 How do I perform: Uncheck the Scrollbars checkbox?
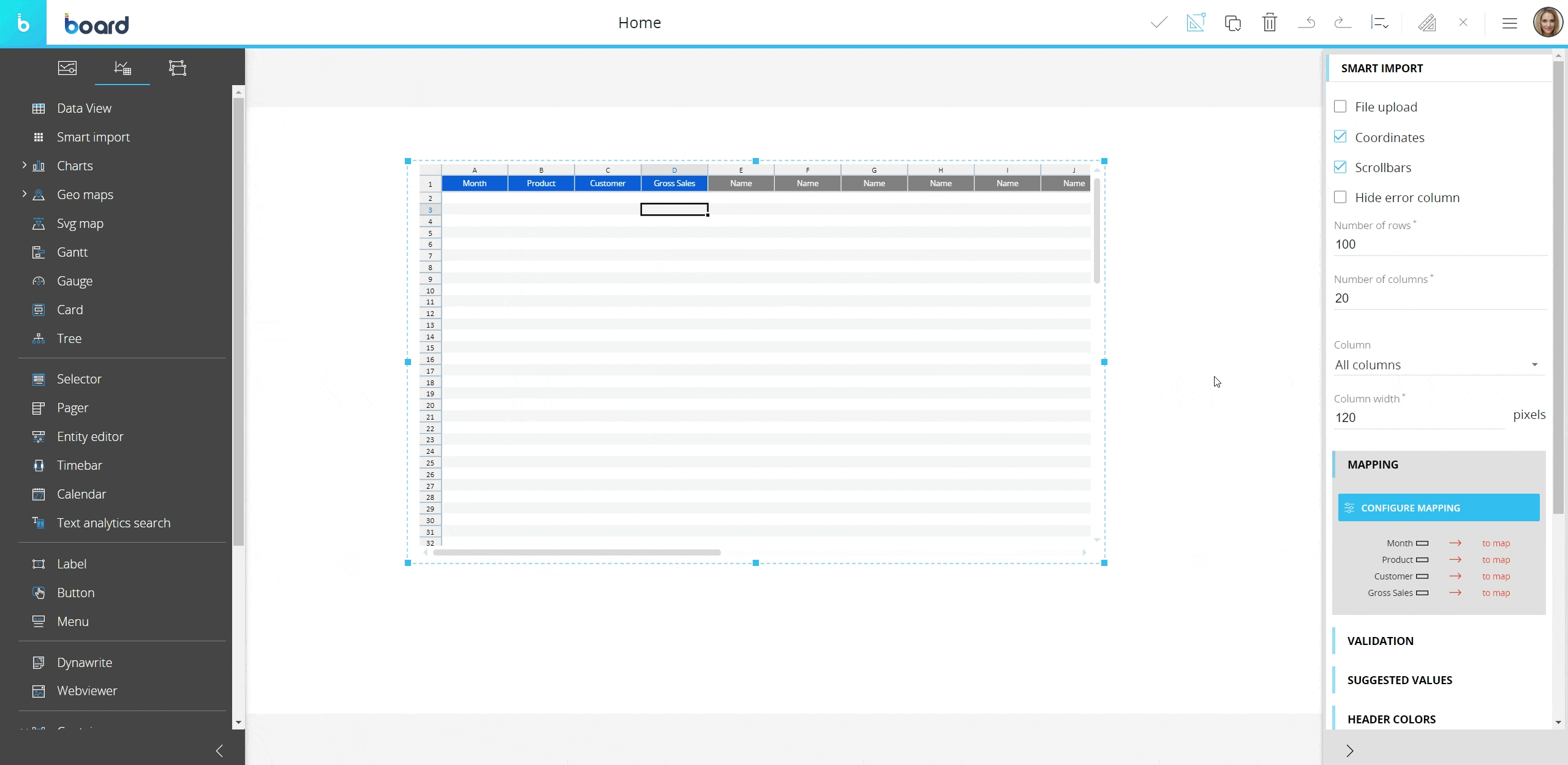[1340, 167]
